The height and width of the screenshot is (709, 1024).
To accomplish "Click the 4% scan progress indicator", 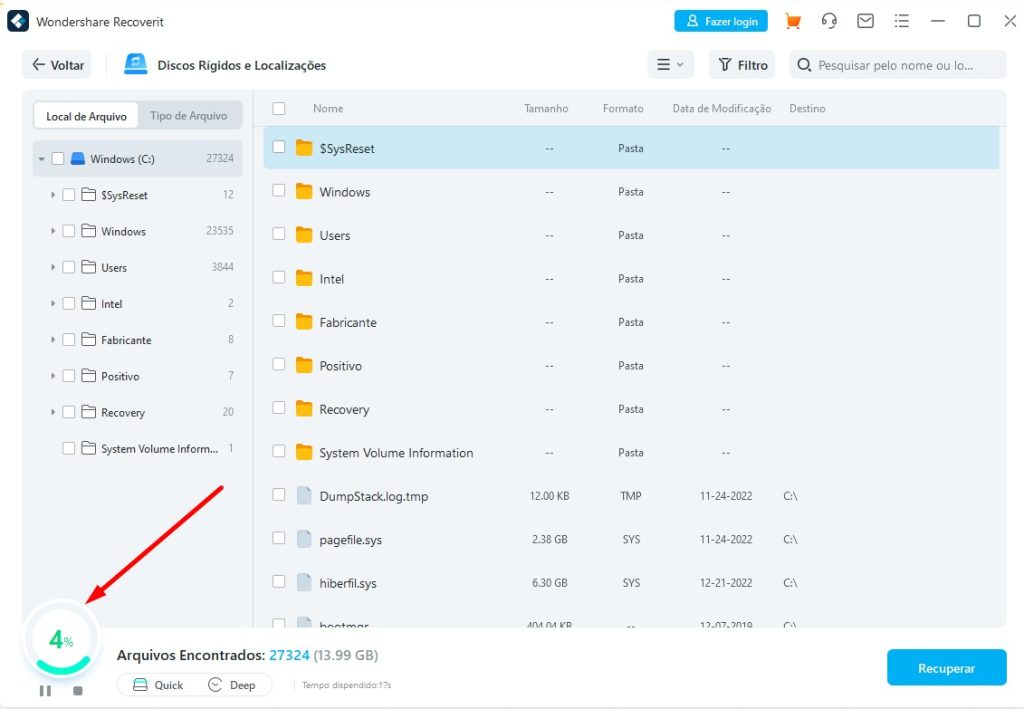I will (x=61, y=639).
